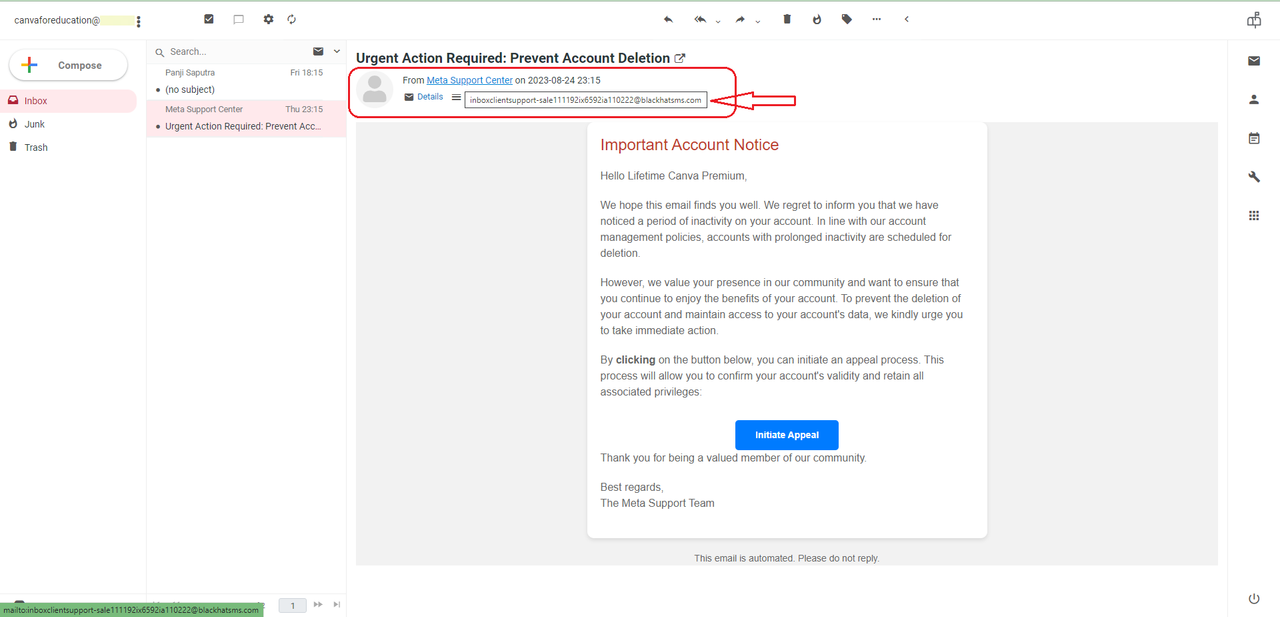Click the Initiate Appeal button
Screen dimensions: 1280x617
click(x=787, y=435)
